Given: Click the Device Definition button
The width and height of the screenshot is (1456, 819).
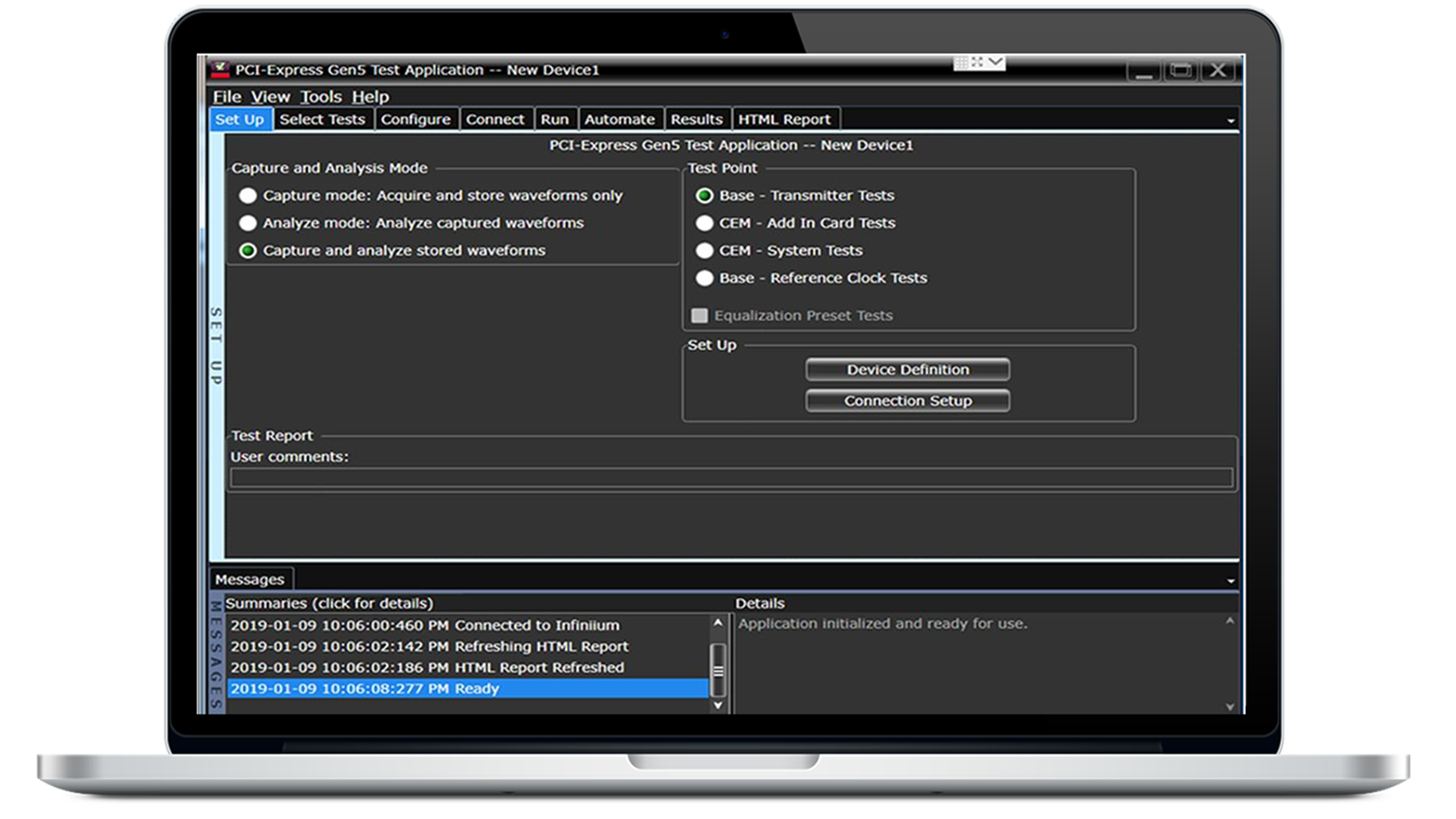Looking at the screenshot, I should tap(907, 369).
